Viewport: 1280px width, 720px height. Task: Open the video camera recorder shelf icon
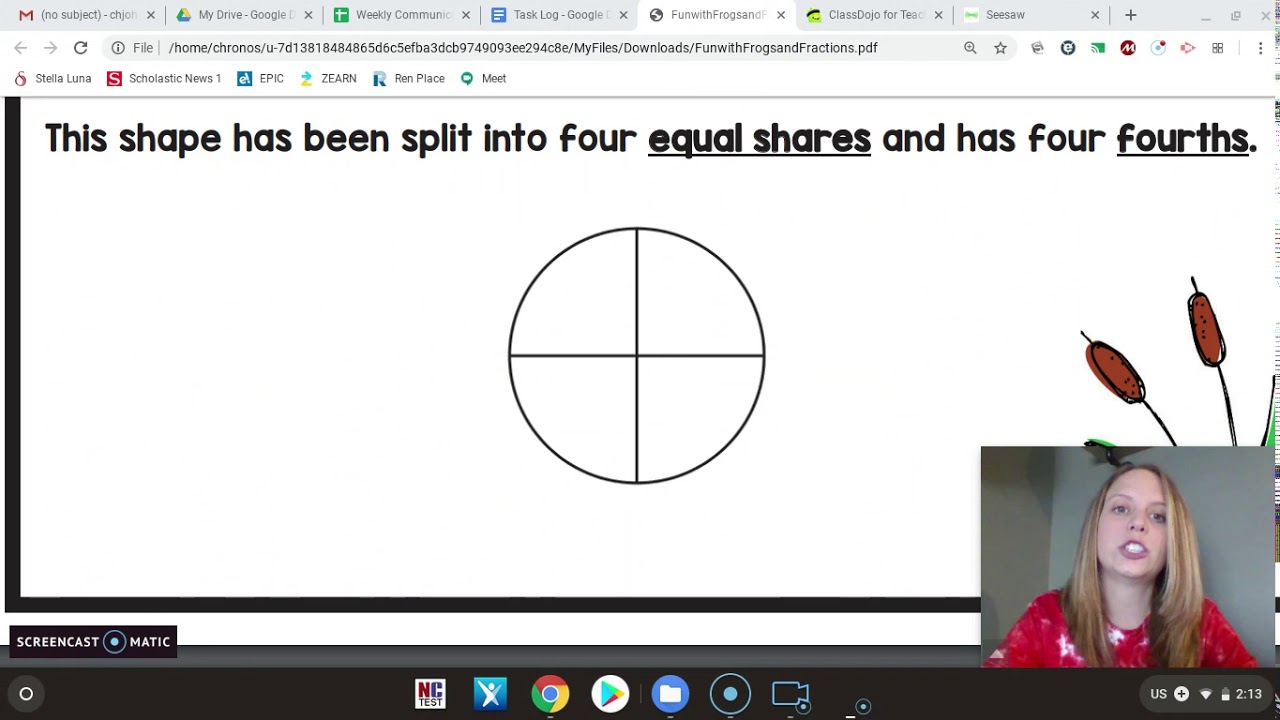[790, 694]
